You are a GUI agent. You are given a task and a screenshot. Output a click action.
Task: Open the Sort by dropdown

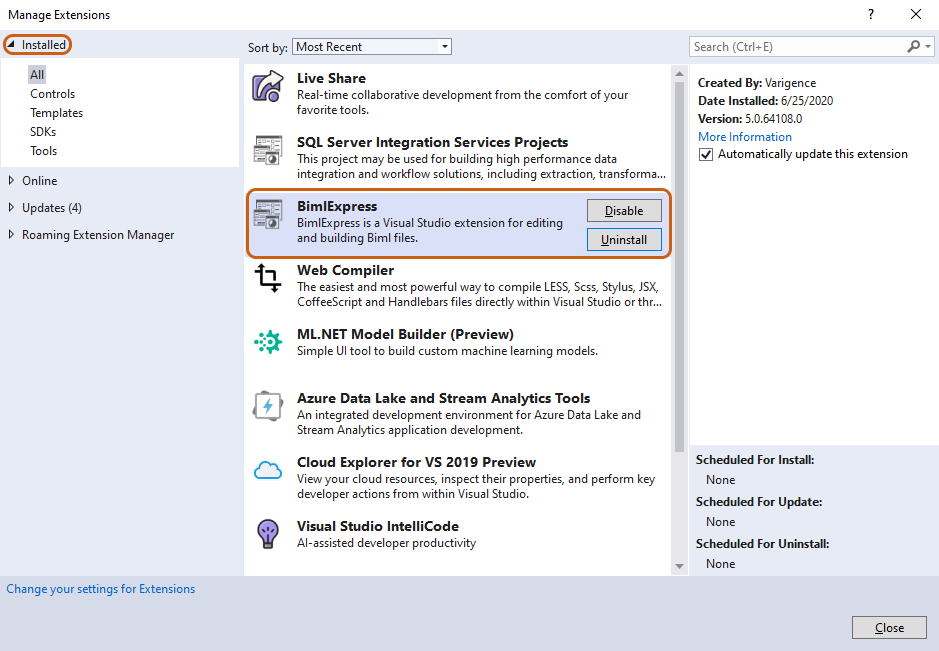pos(371,47)
